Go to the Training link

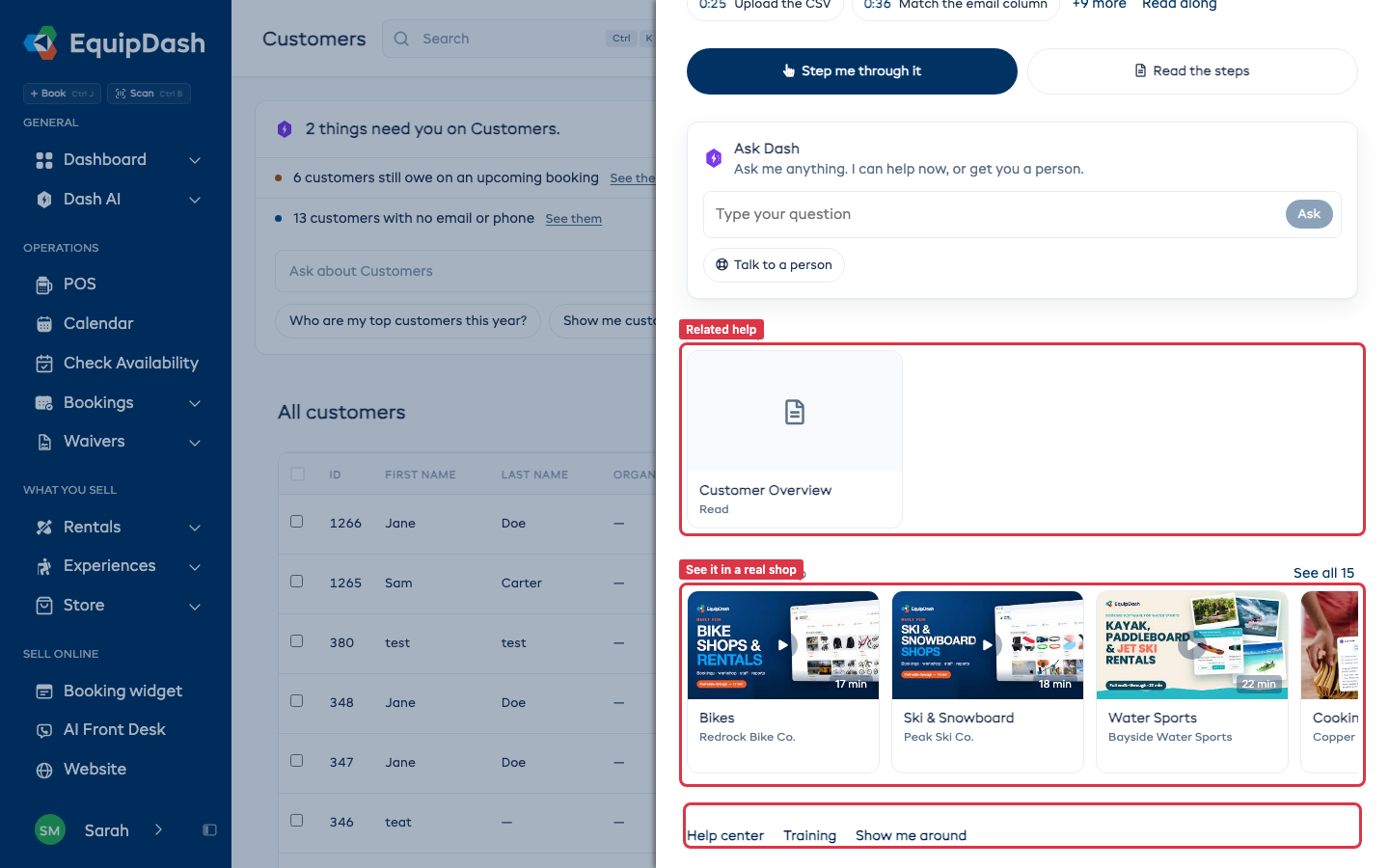pyautogui.click(x=809, y=835)
